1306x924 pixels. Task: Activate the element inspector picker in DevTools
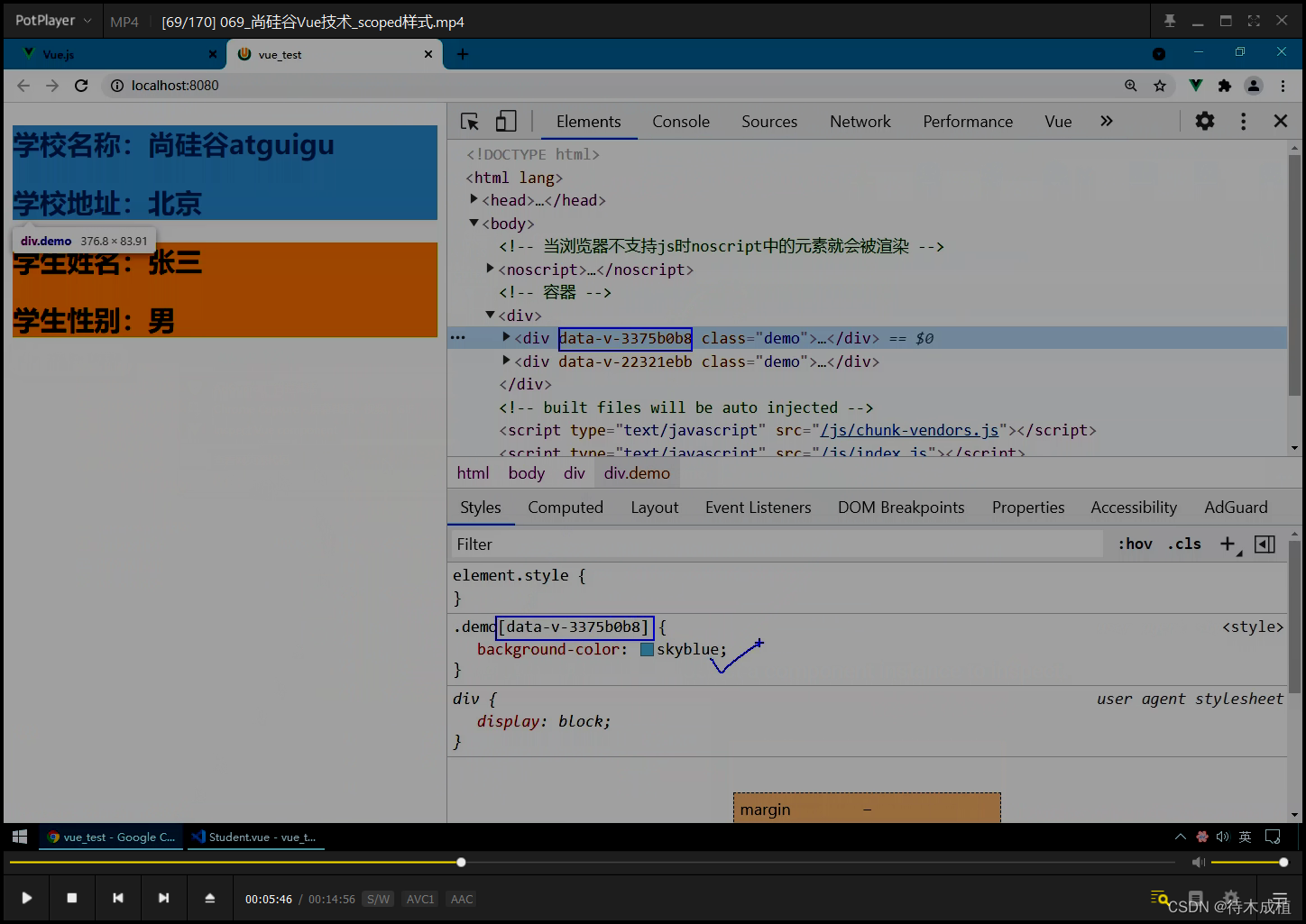[x=470, y=122]
